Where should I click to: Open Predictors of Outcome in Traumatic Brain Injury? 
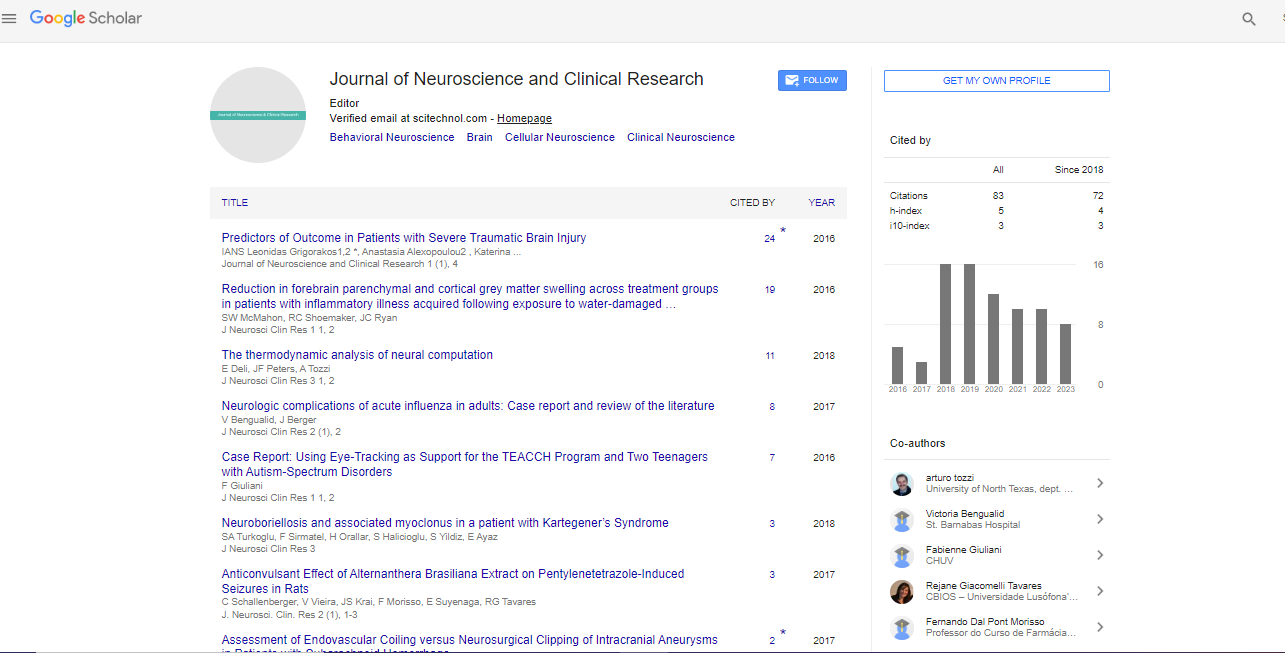click(x=404, y=238)
